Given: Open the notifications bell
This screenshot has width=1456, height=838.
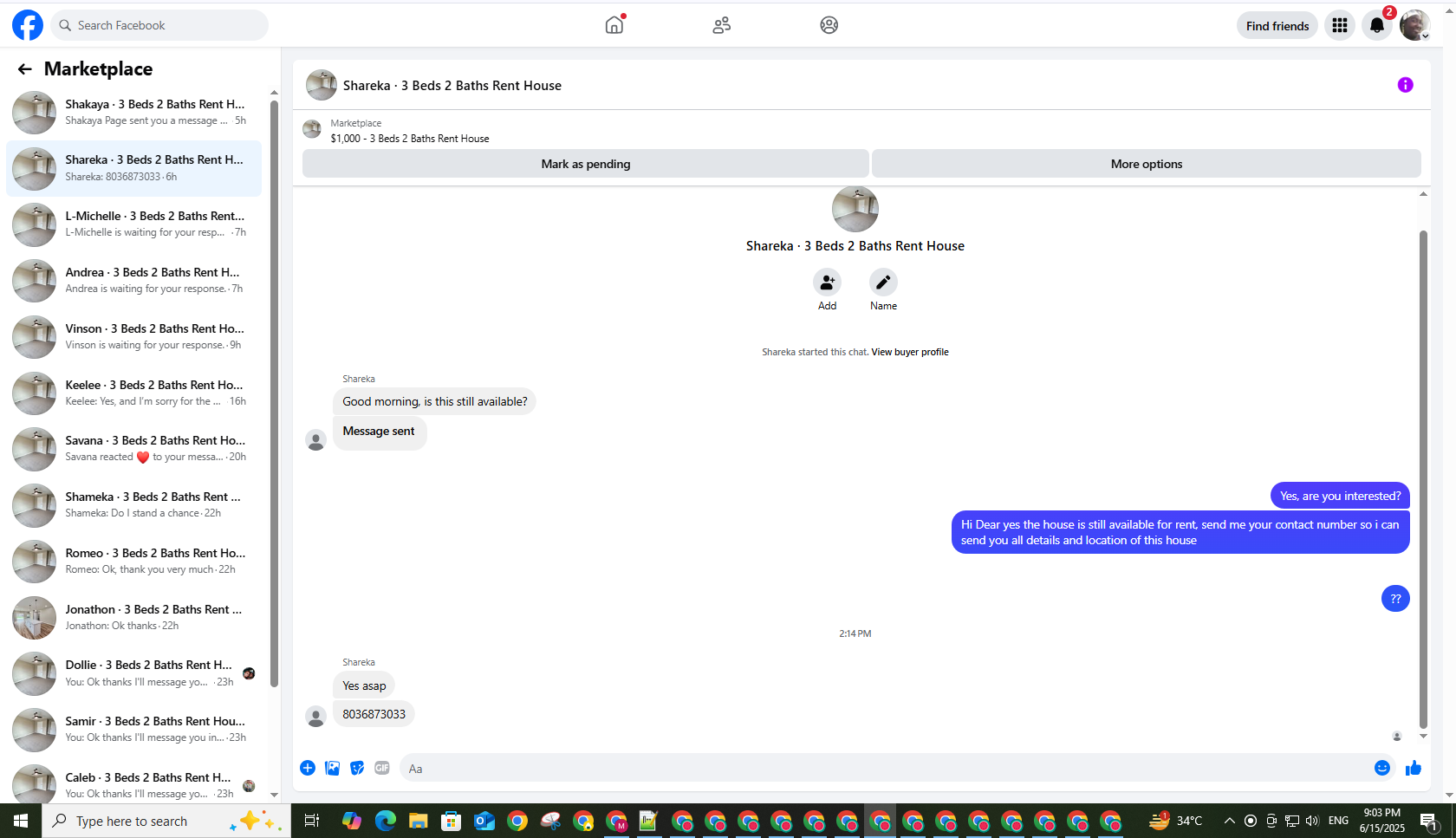Looking at the screenshot, I should tap(1377, 25).
